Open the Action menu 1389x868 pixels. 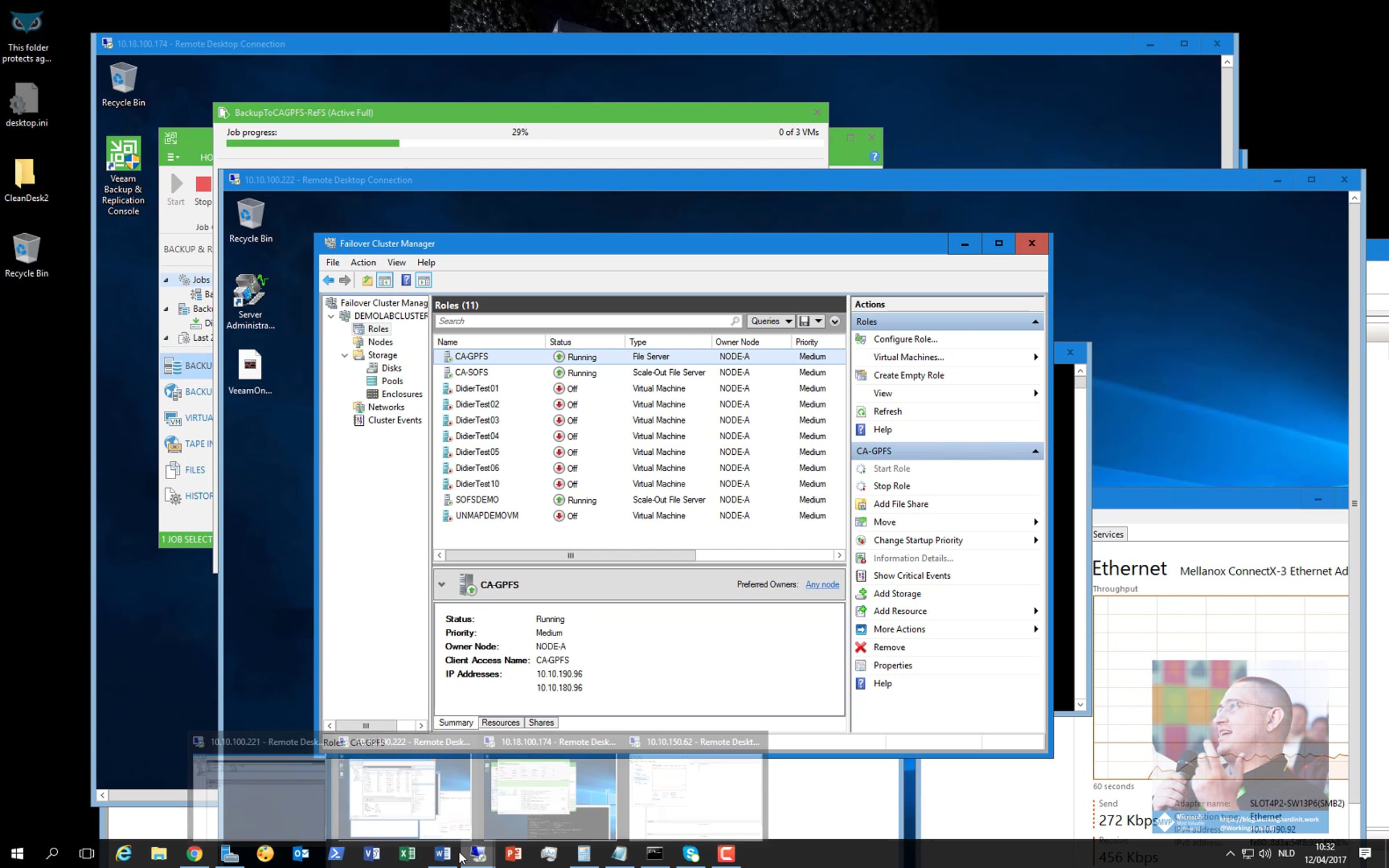(363, 262)
